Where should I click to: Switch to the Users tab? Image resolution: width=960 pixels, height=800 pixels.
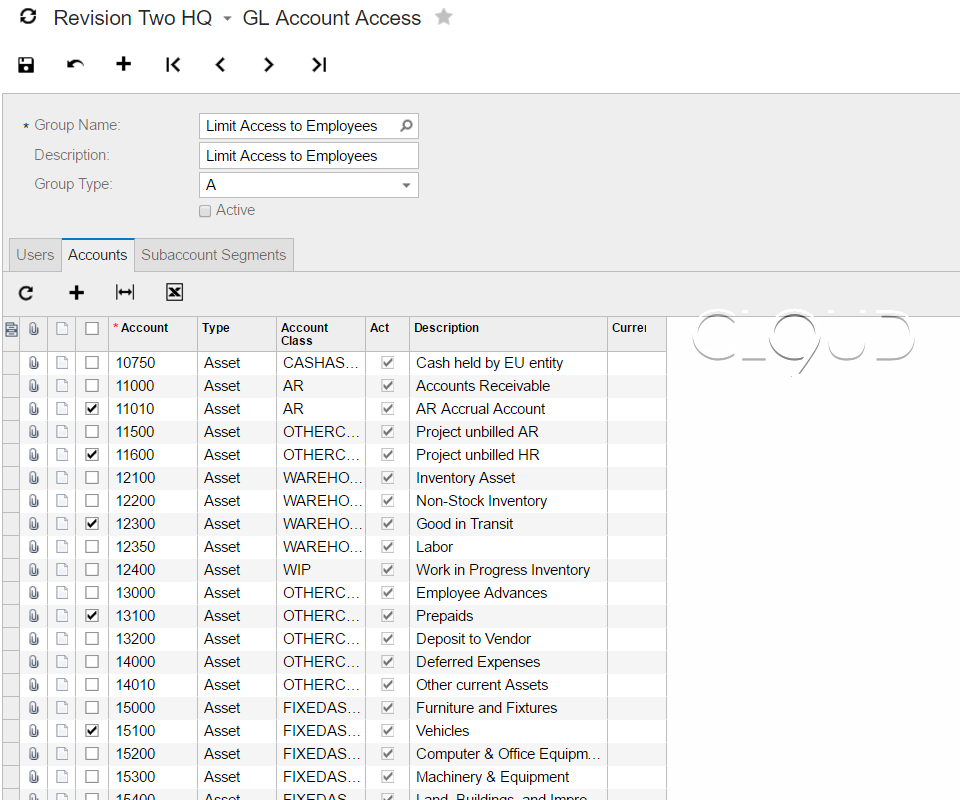point(35,255)
